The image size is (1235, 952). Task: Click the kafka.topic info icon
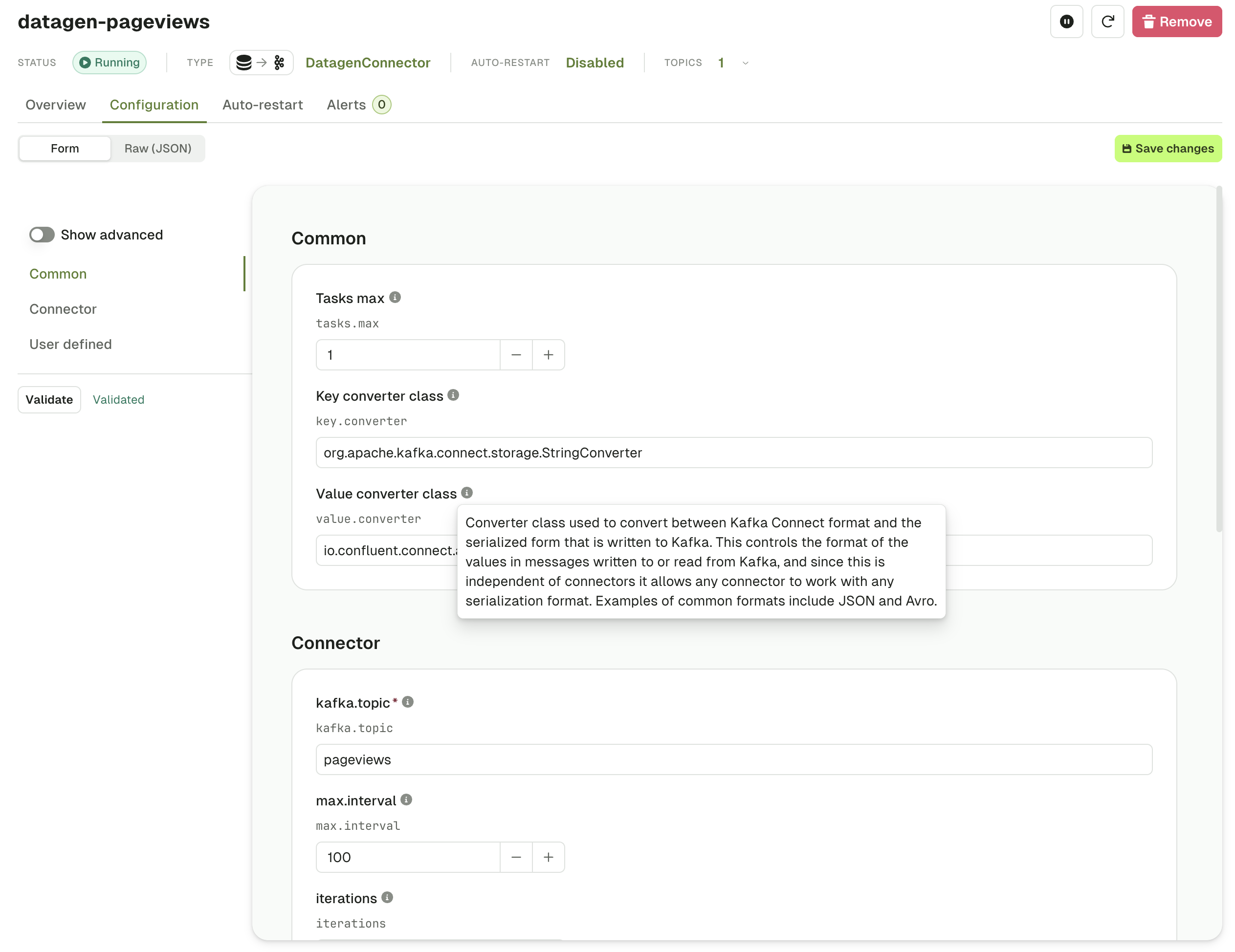click(x=408, y=702)
